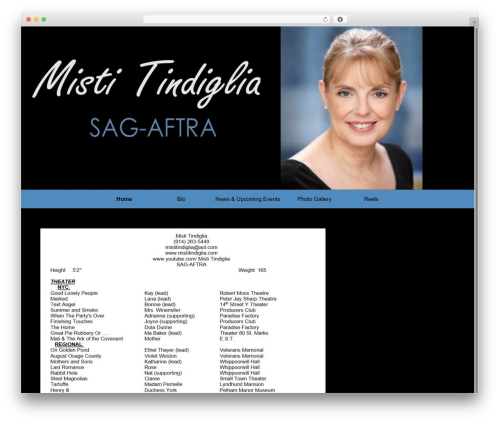The width and height of the screenshot is (500, 423).
Task: Click 'When The Party's Over' entry
Action: click(x=77, y=316)
